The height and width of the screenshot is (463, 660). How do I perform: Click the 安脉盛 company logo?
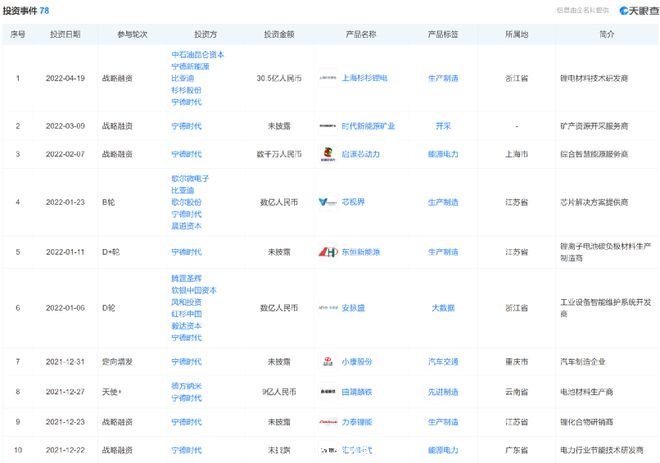click(328, 308)
